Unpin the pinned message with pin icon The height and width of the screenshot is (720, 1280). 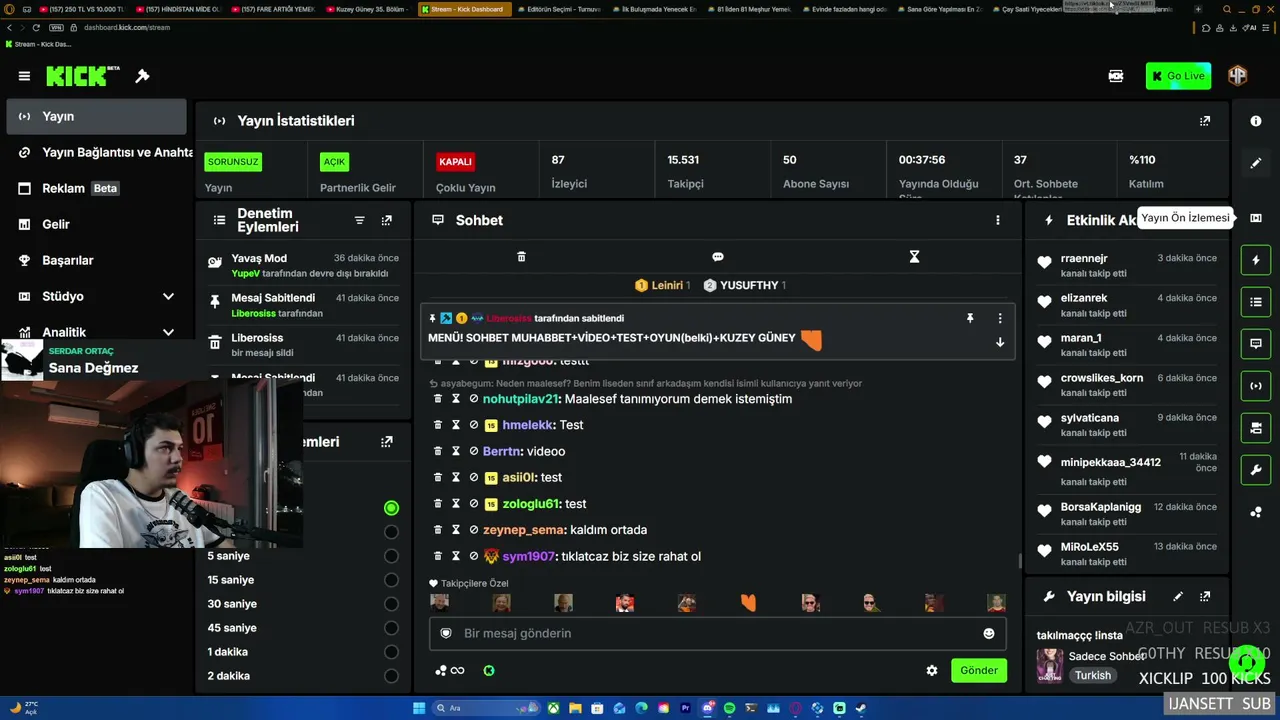(x=969, y=318)
